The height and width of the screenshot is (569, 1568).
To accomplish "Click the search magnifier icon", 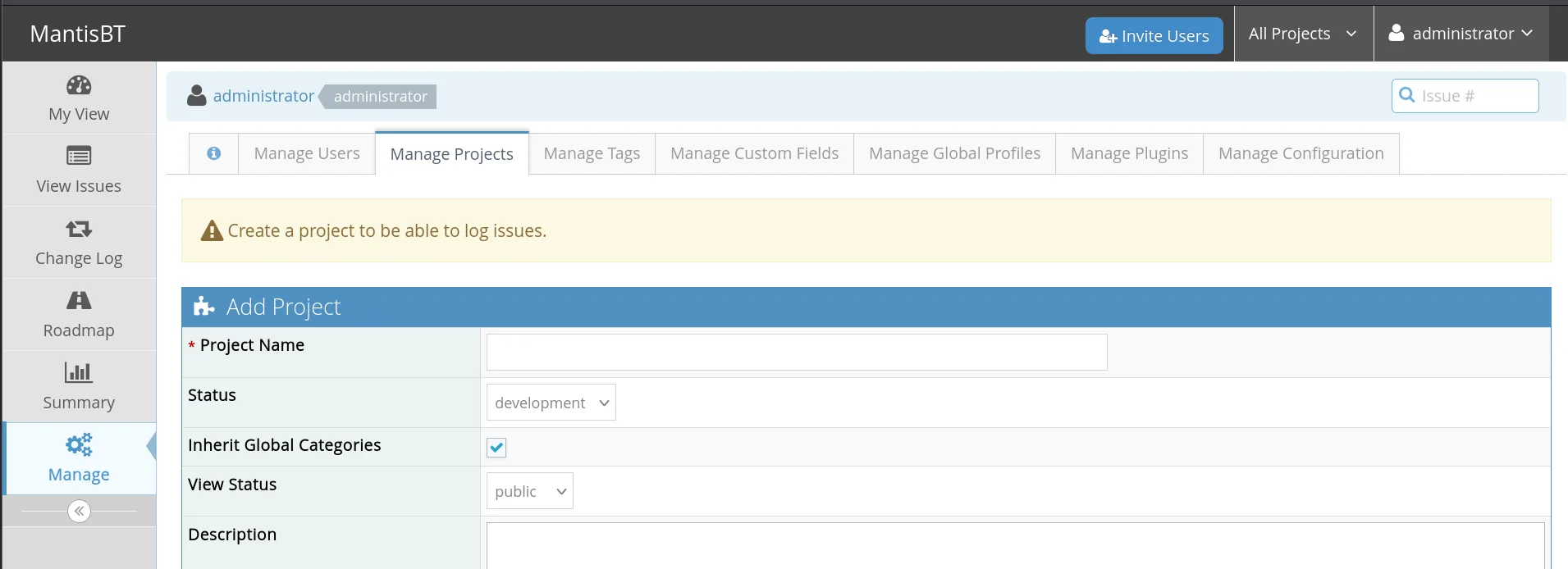I will point(1406,95).
